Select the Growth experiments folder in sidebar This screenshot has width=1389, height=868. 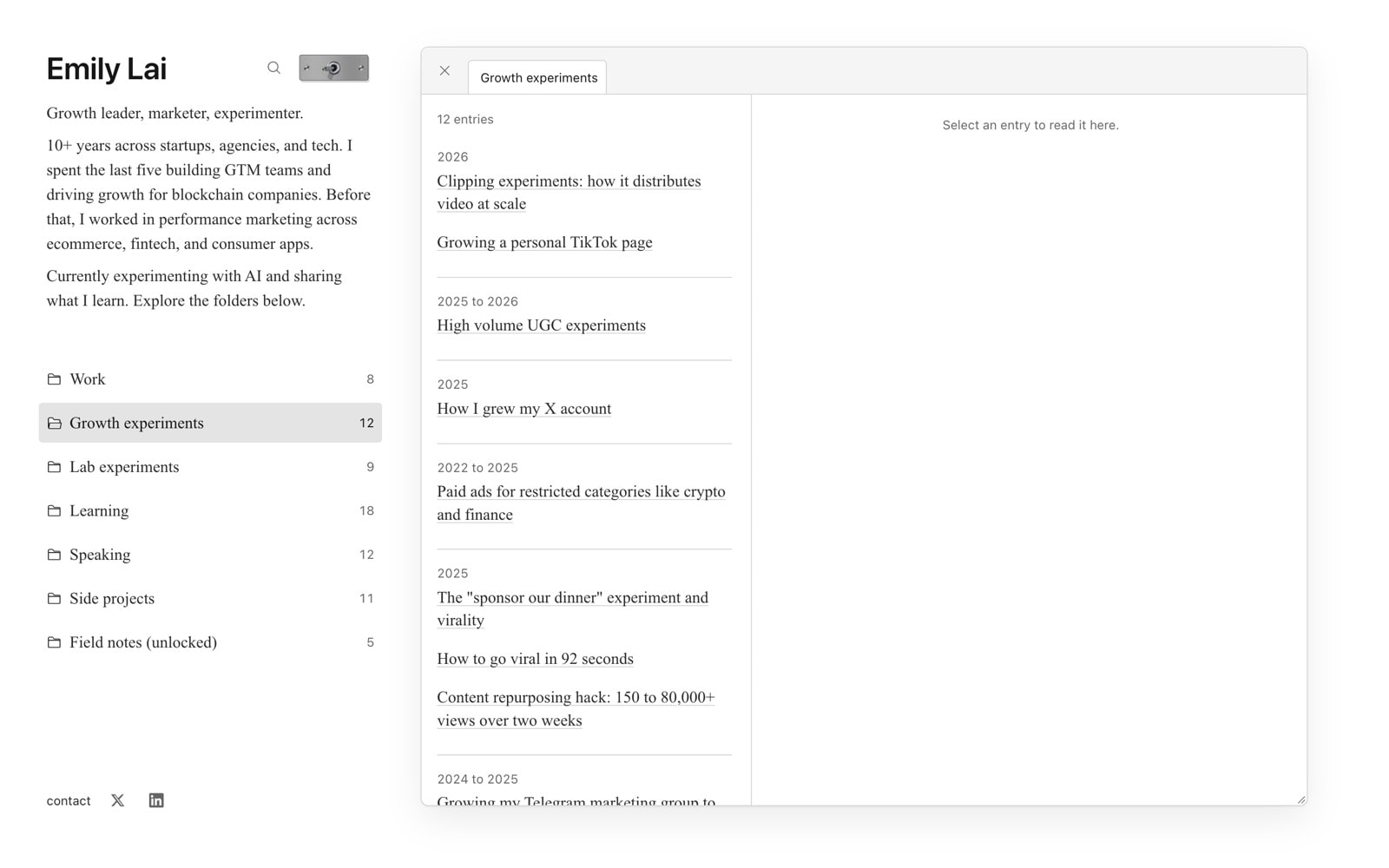coord(210,423)
